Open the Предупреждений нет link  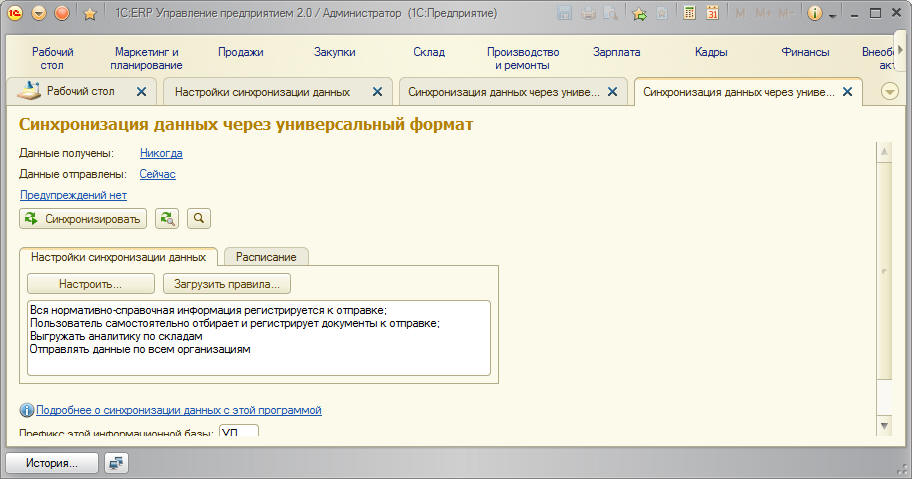point(73,195)
